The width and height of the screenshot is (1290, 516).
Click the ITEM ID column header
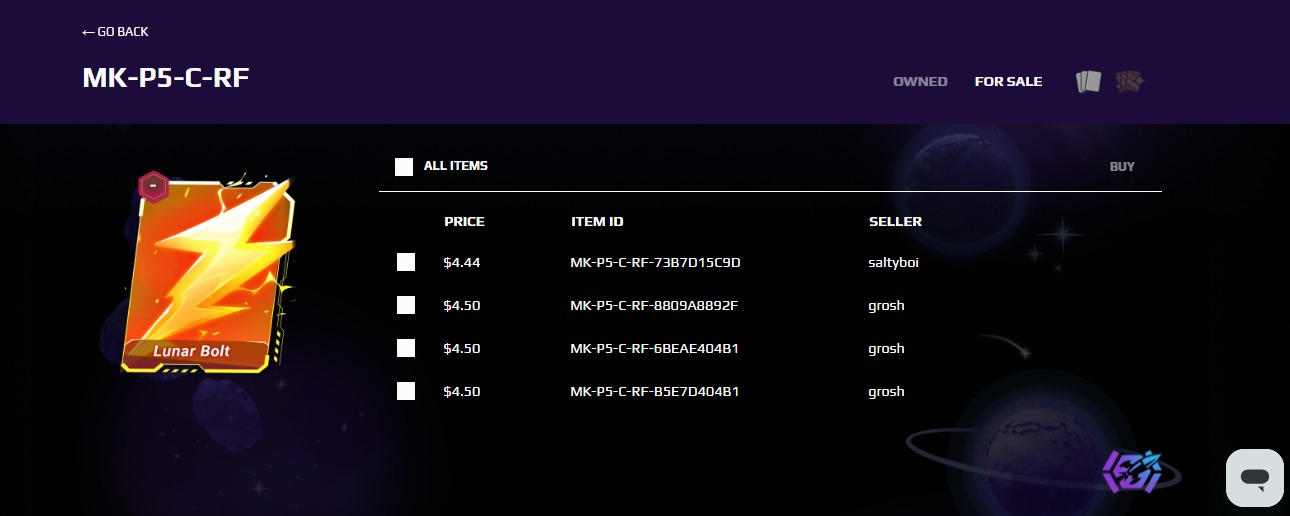pos(597,222)
